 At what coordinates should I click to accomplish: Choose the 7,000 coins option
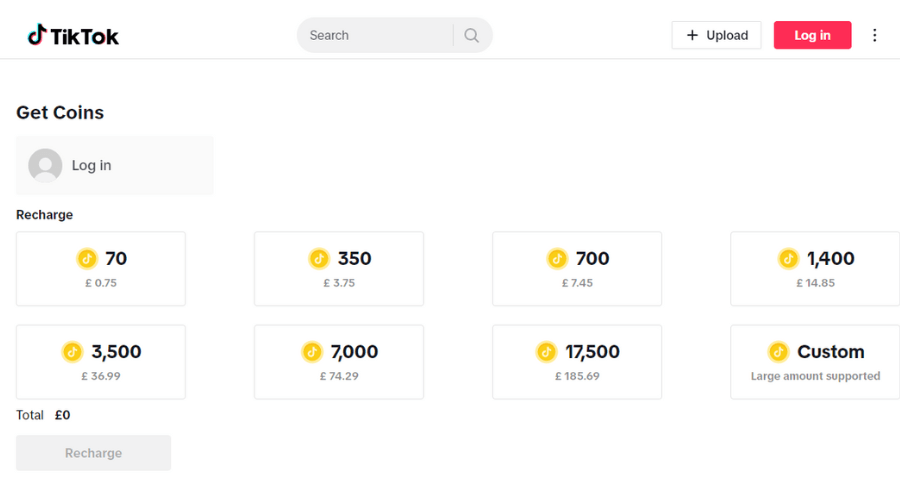pos(339,361)
